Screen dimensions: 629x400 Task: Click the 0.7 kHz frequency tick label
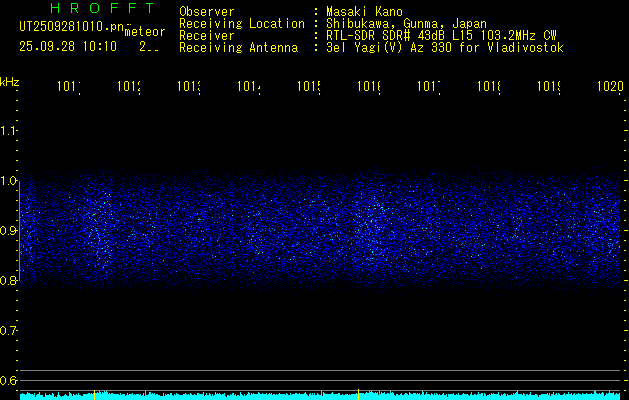pos(9,331)
